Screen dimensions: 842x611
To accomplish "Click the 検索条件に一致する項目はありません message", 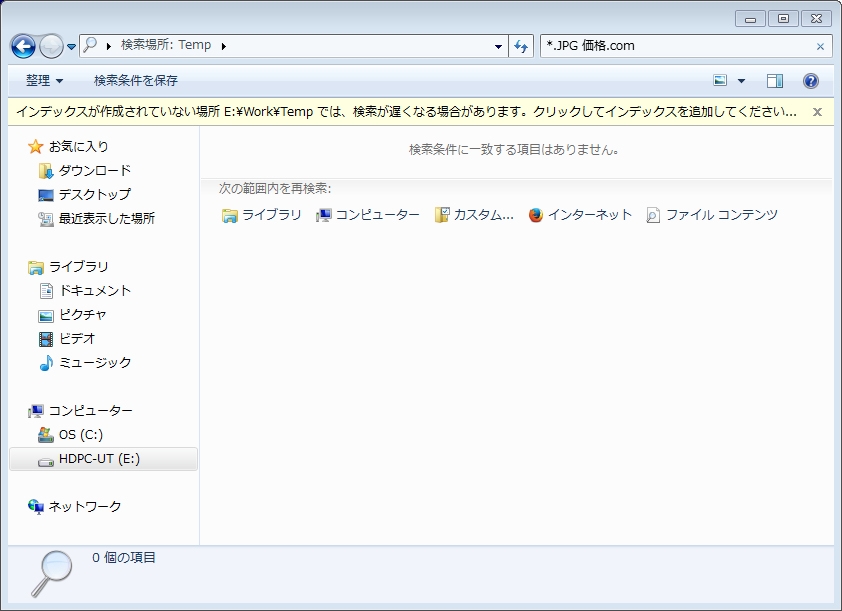I will pos(514,150).
